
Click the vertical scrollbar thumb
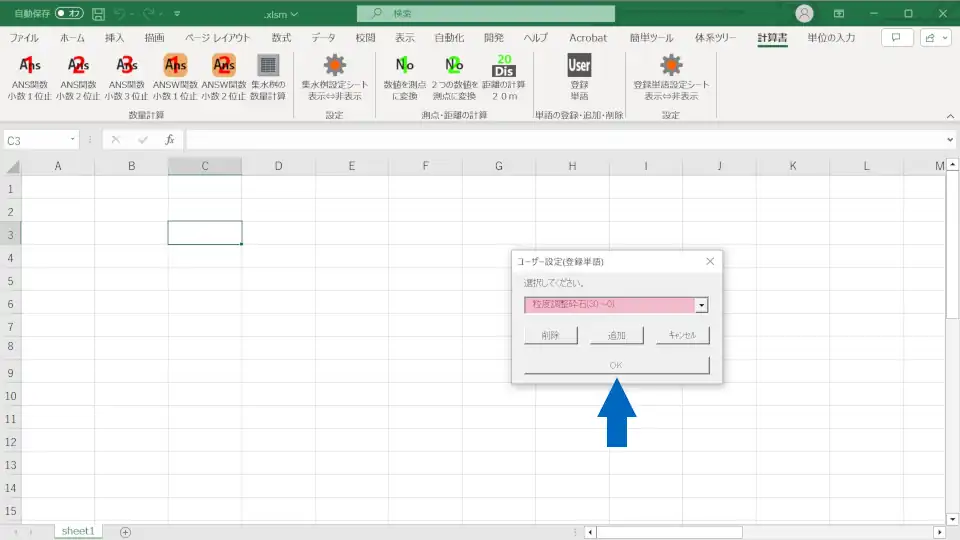pos(953,245)
